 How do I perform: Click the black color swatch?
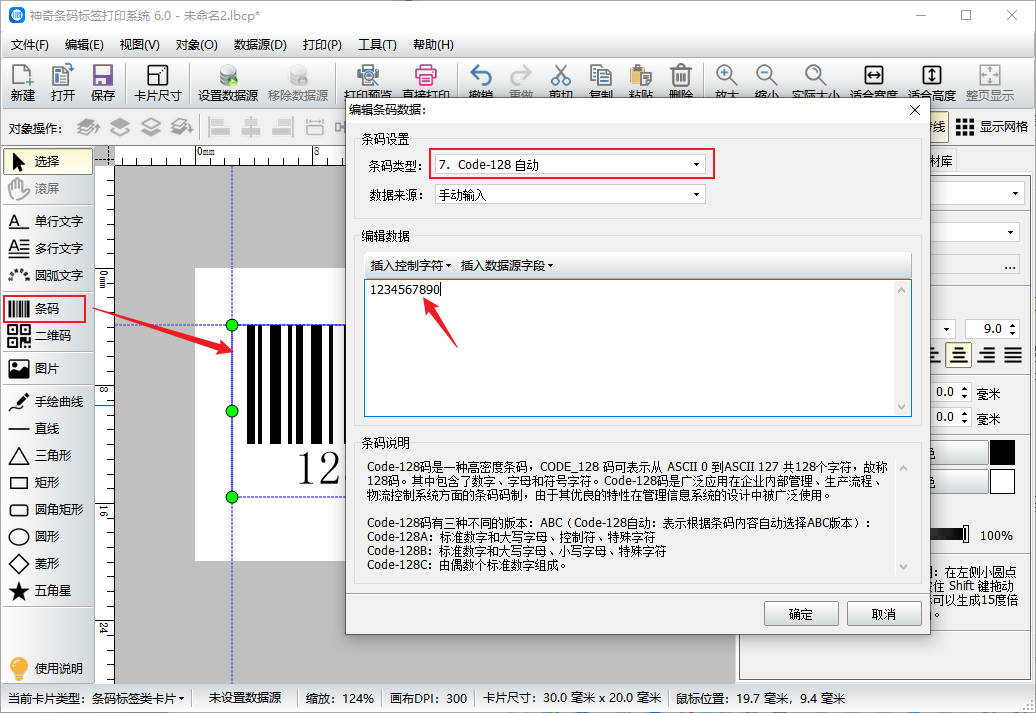pyautogui.click(x=1002, y=453)
